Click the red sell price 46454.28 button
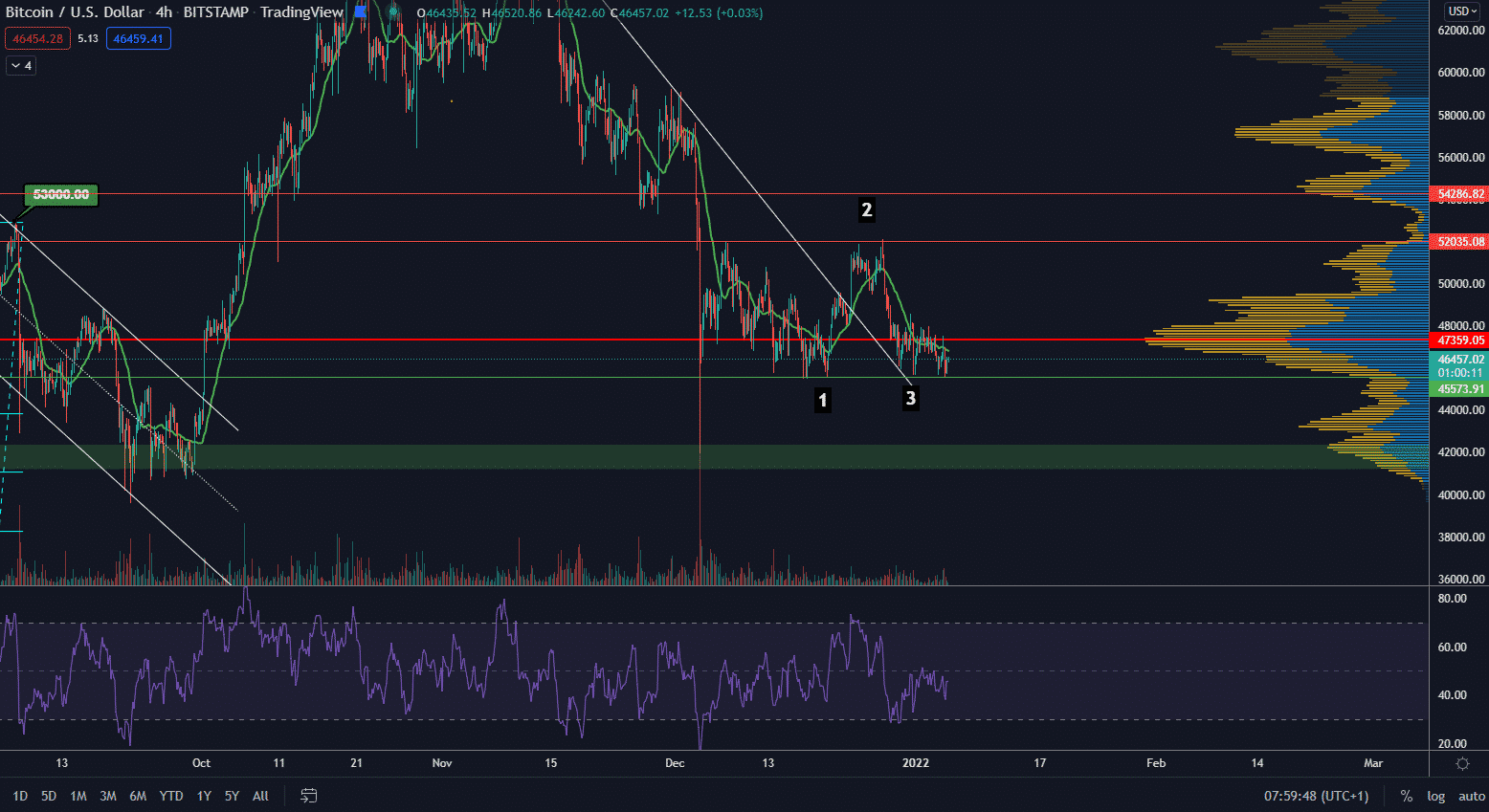1489x812 pixels. [37, 39]
